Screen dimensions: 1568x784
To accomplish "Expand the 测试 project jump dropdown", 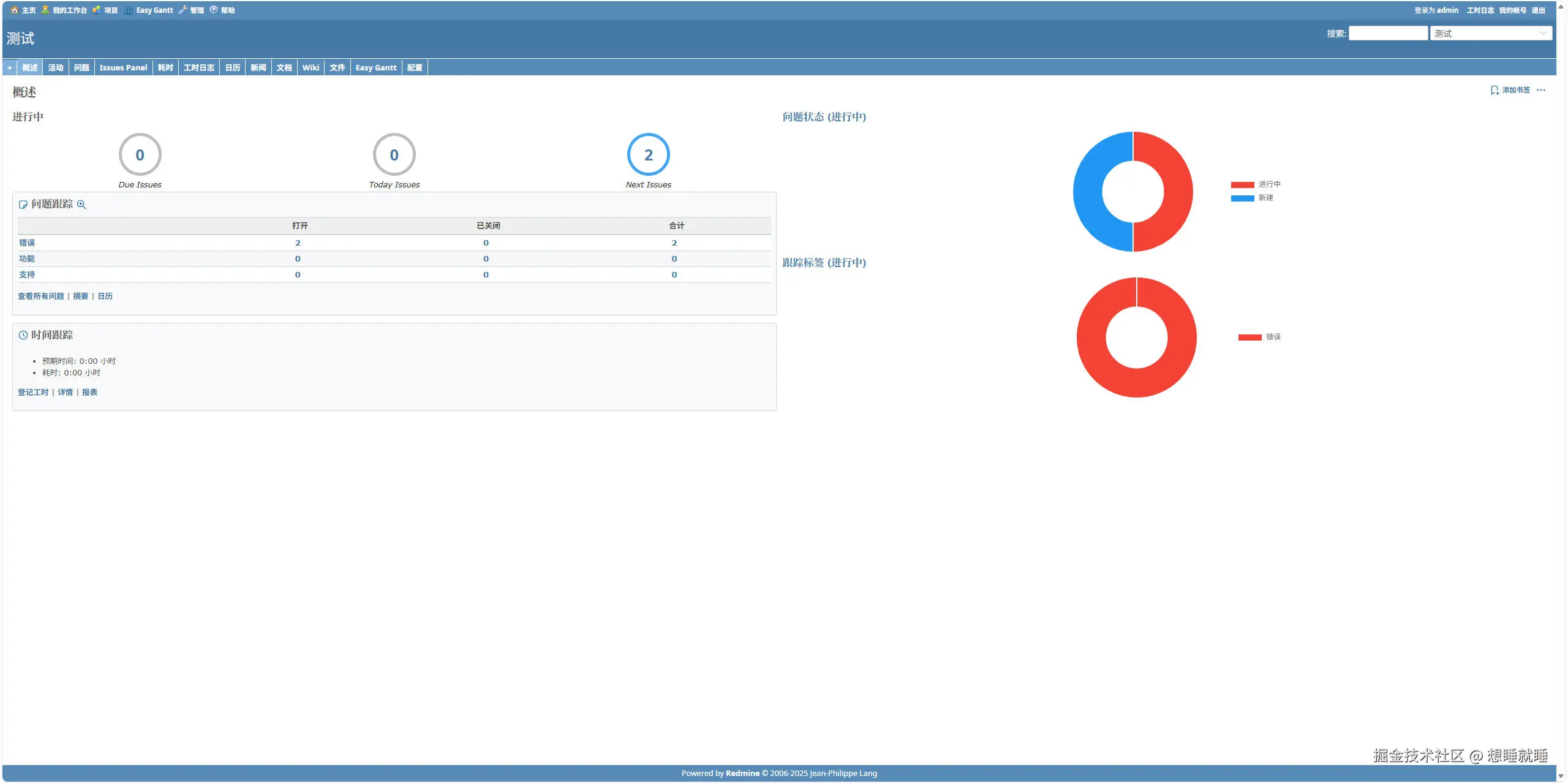I will click(1491, 33).
